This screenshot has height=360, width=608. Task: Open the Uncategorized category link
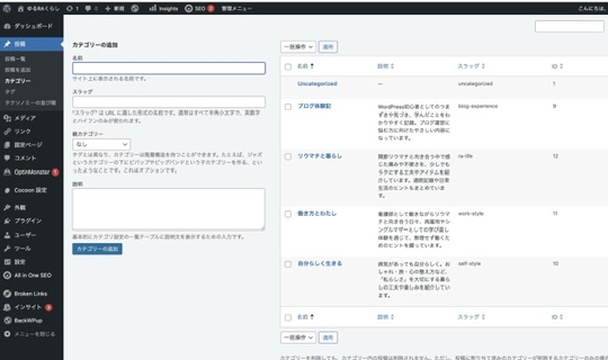(x=317, y=84)
